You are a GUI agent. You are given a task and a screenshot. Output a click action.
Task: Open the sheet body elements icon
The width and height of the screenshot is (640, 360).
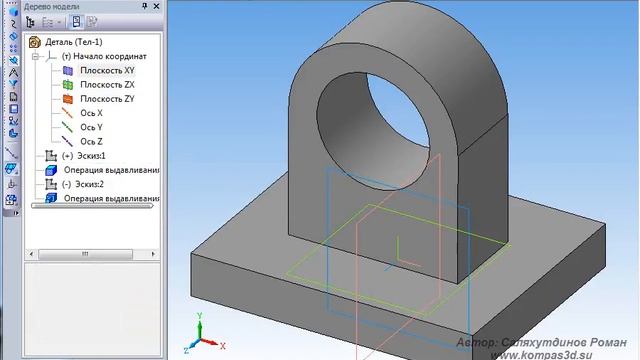point(13,133)
